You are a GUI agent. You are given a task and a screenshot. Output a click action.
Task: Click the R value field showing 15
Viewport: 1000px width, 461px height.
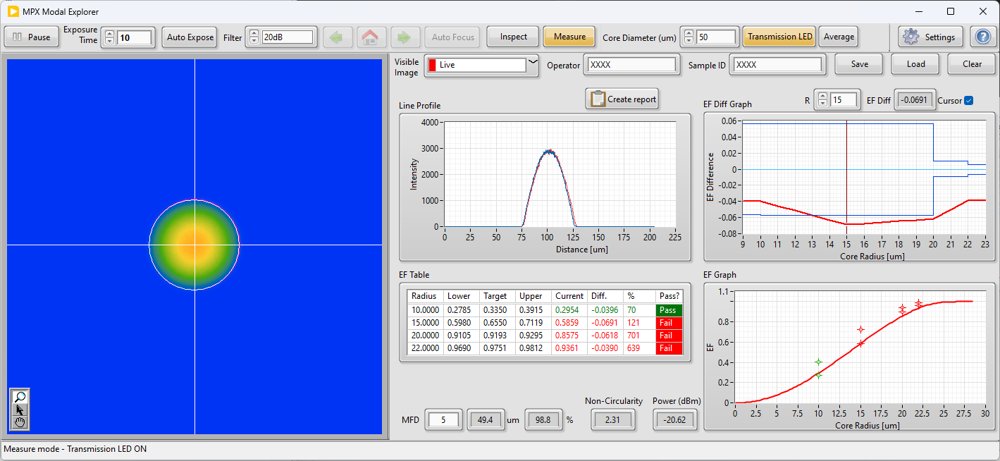coord(844,100)
